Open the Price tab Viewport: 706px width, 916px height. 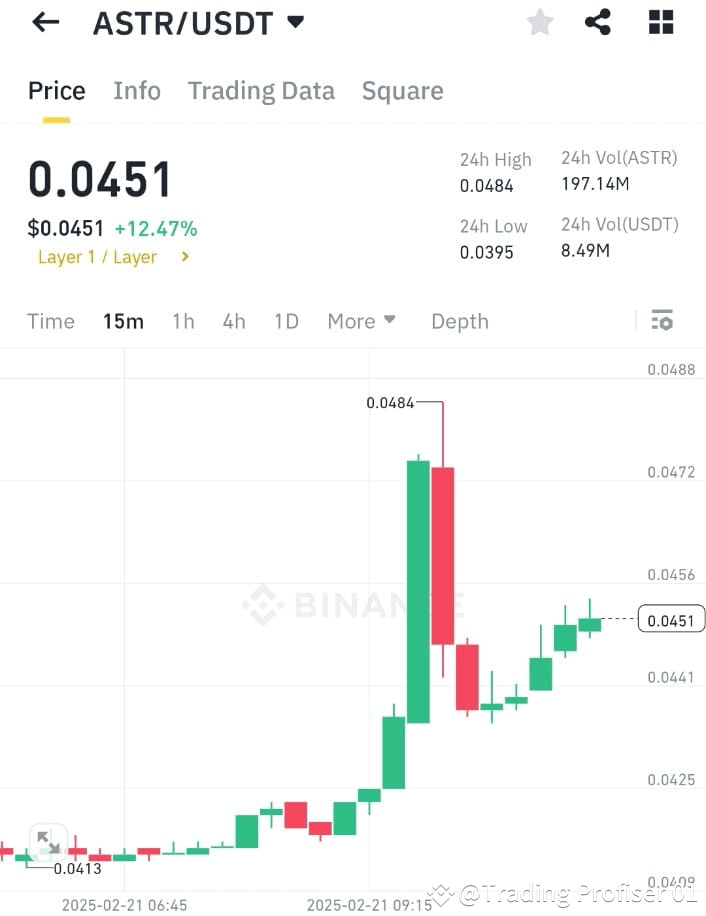pyautogui.click(x=56, y=91)
